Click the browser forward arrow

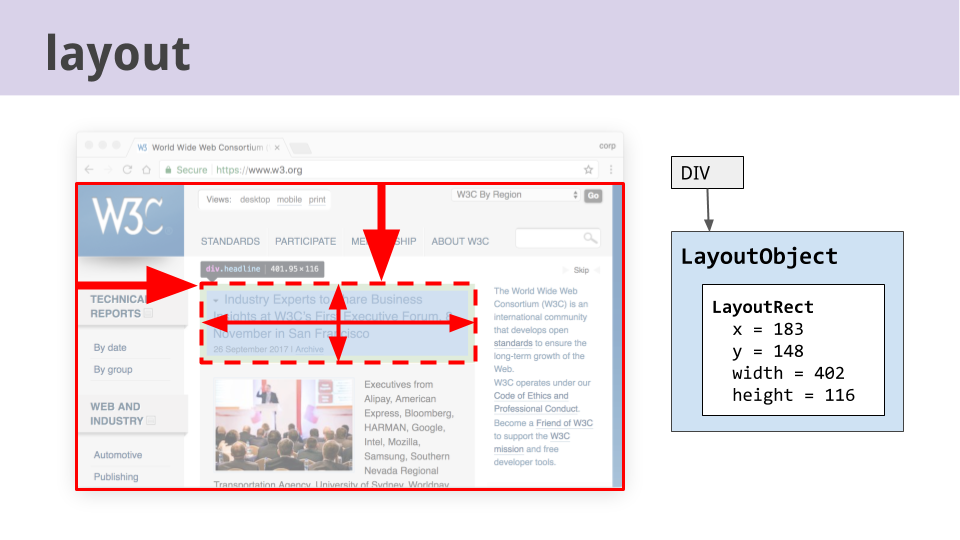coord(108,170)
